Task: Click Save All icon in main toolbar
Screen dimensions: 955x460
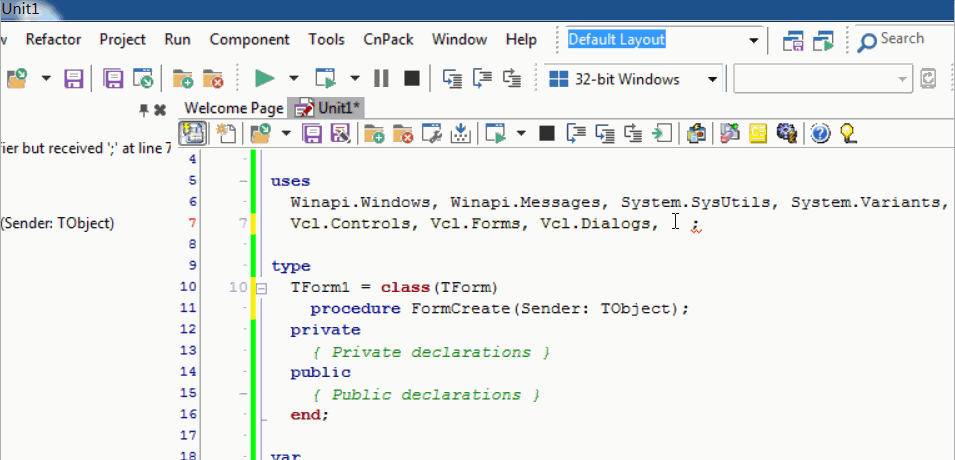Action: pyautogui.click(x=113, y=78)
